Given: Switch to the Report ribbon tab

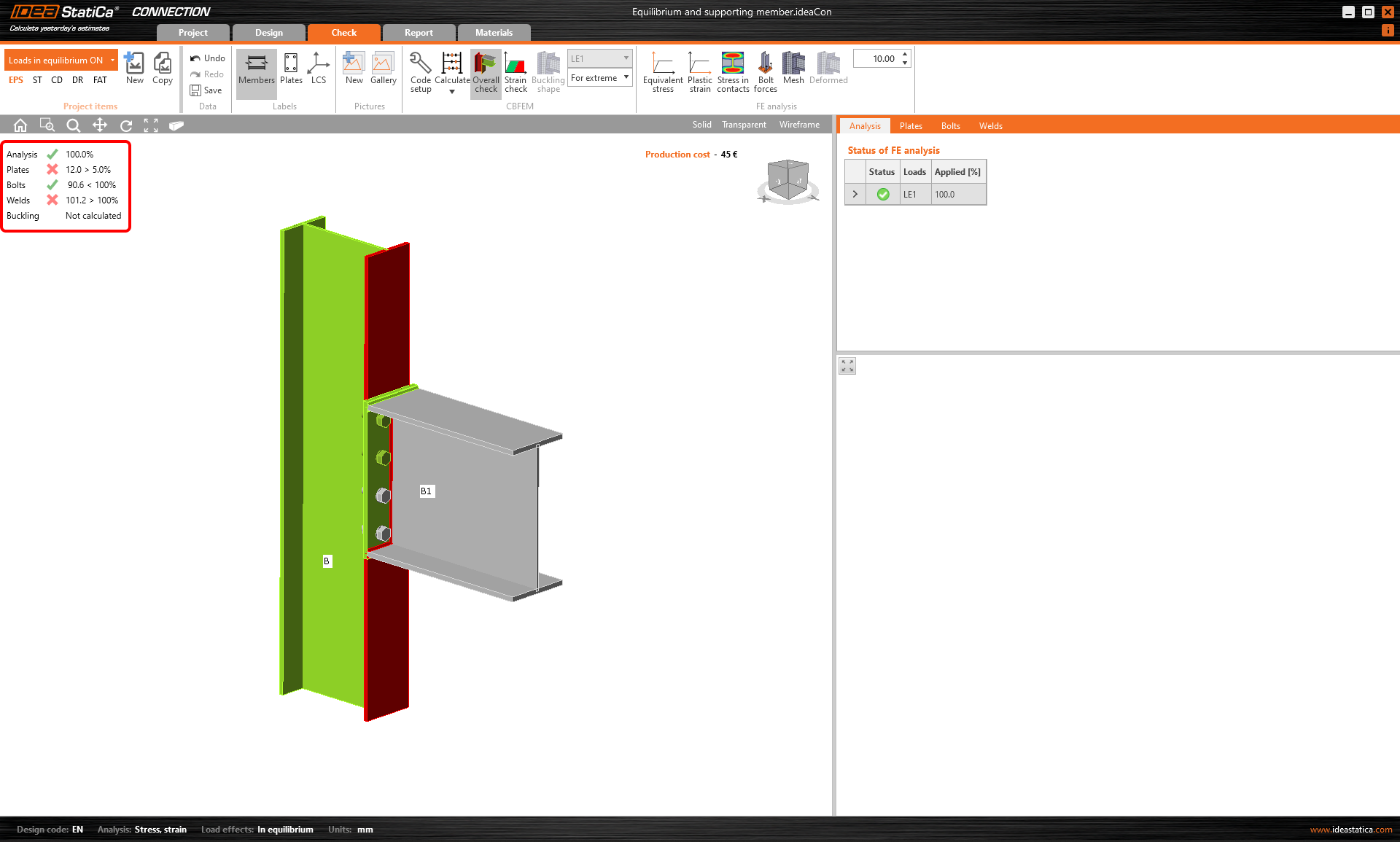Looking at the screenshot, I should point(419,33).
